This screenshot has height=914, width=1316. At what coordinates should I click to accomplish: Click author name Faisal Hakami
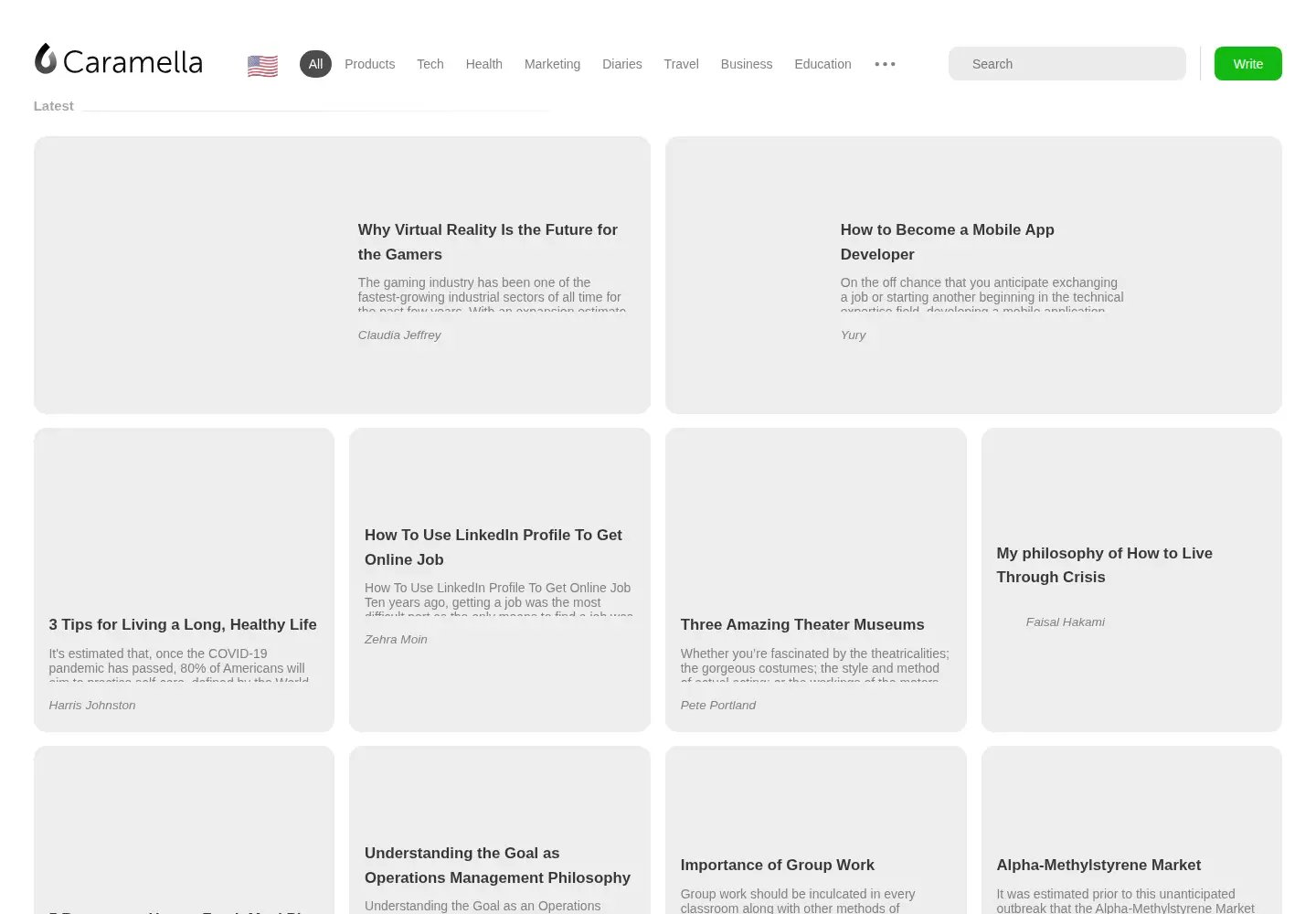coord(1066,622)
